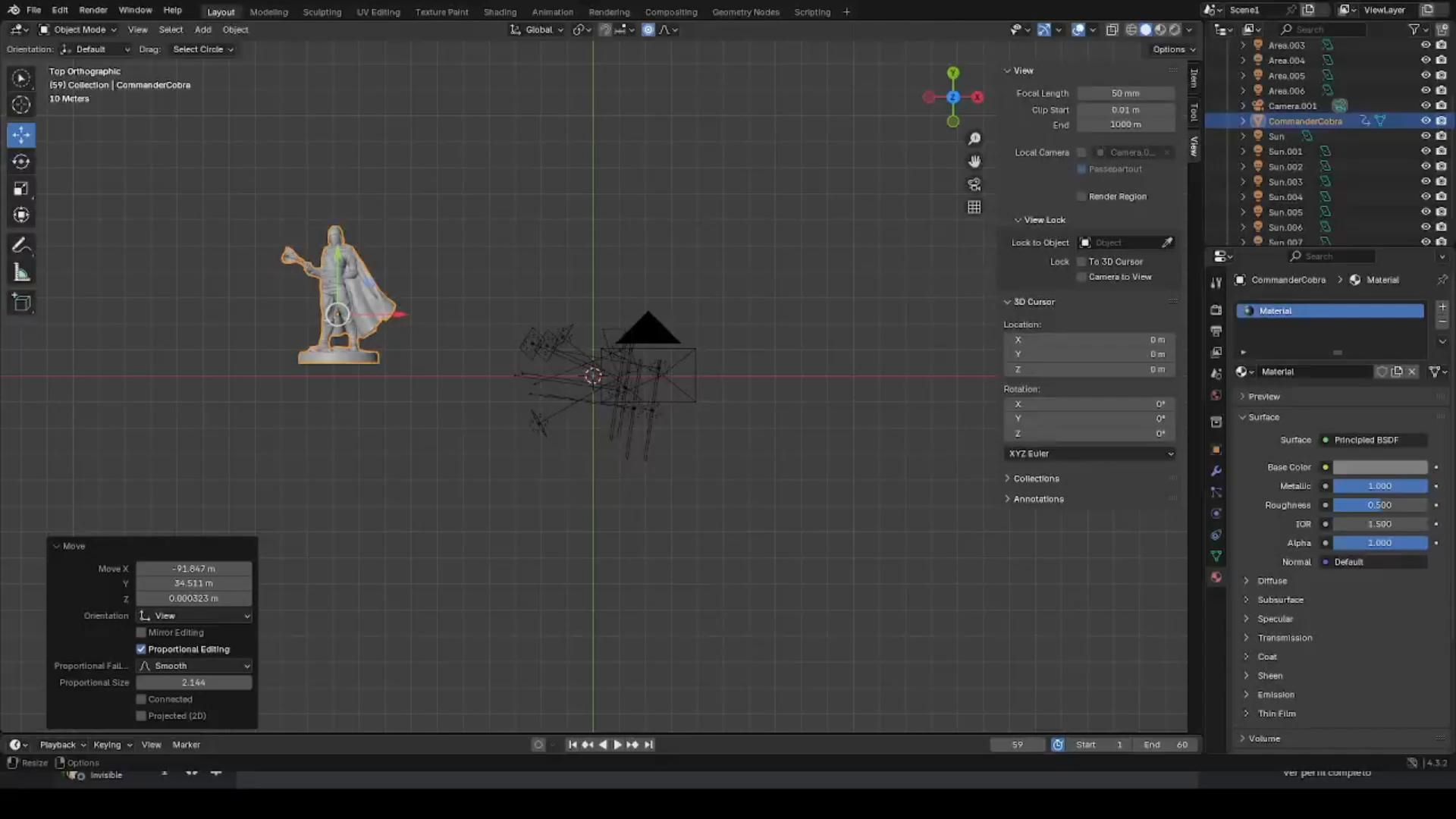Click the zoom magnifier viewport icon
The width and height of the screenshot is (1456, 819).
[974, 139]
